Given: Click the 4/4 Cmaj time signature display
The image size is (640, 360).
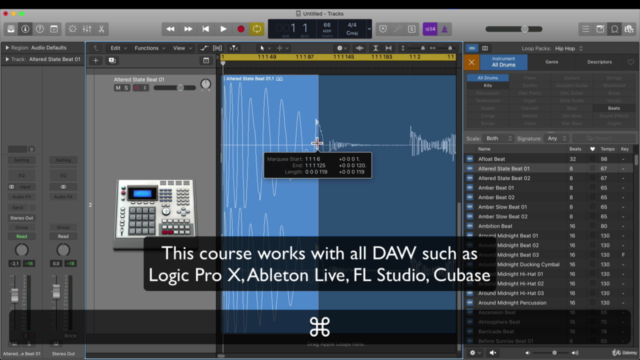Looking at the screenshot, I should (x=352, y=29).
